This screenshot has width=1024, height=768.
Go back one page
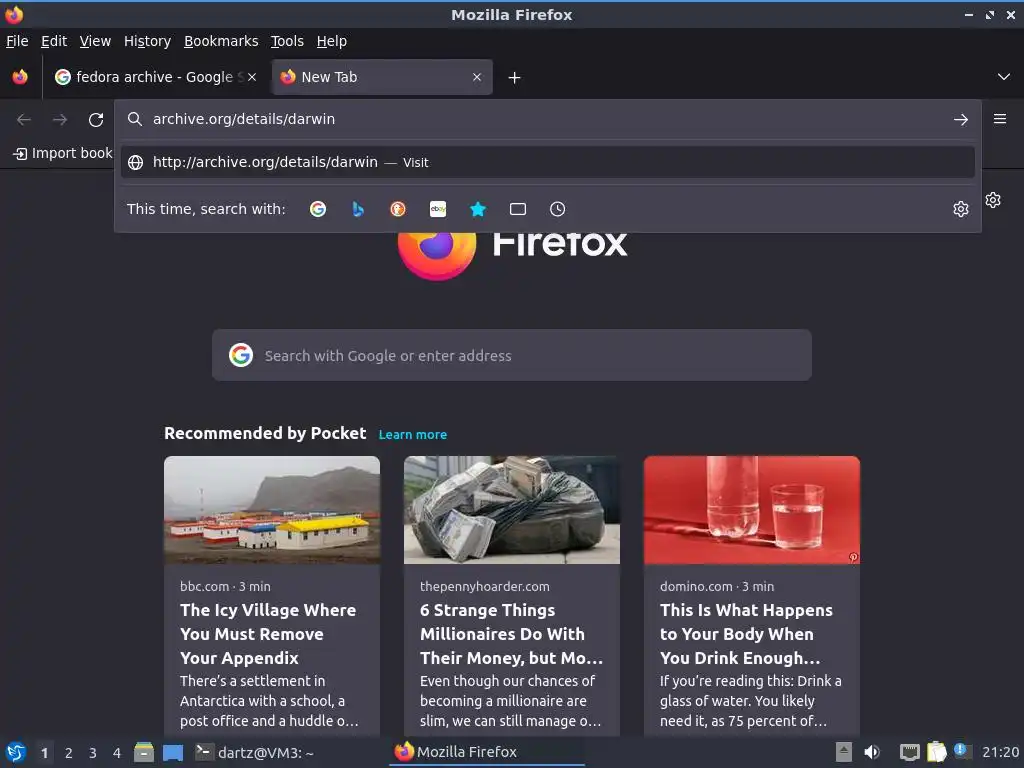point(24,120)
